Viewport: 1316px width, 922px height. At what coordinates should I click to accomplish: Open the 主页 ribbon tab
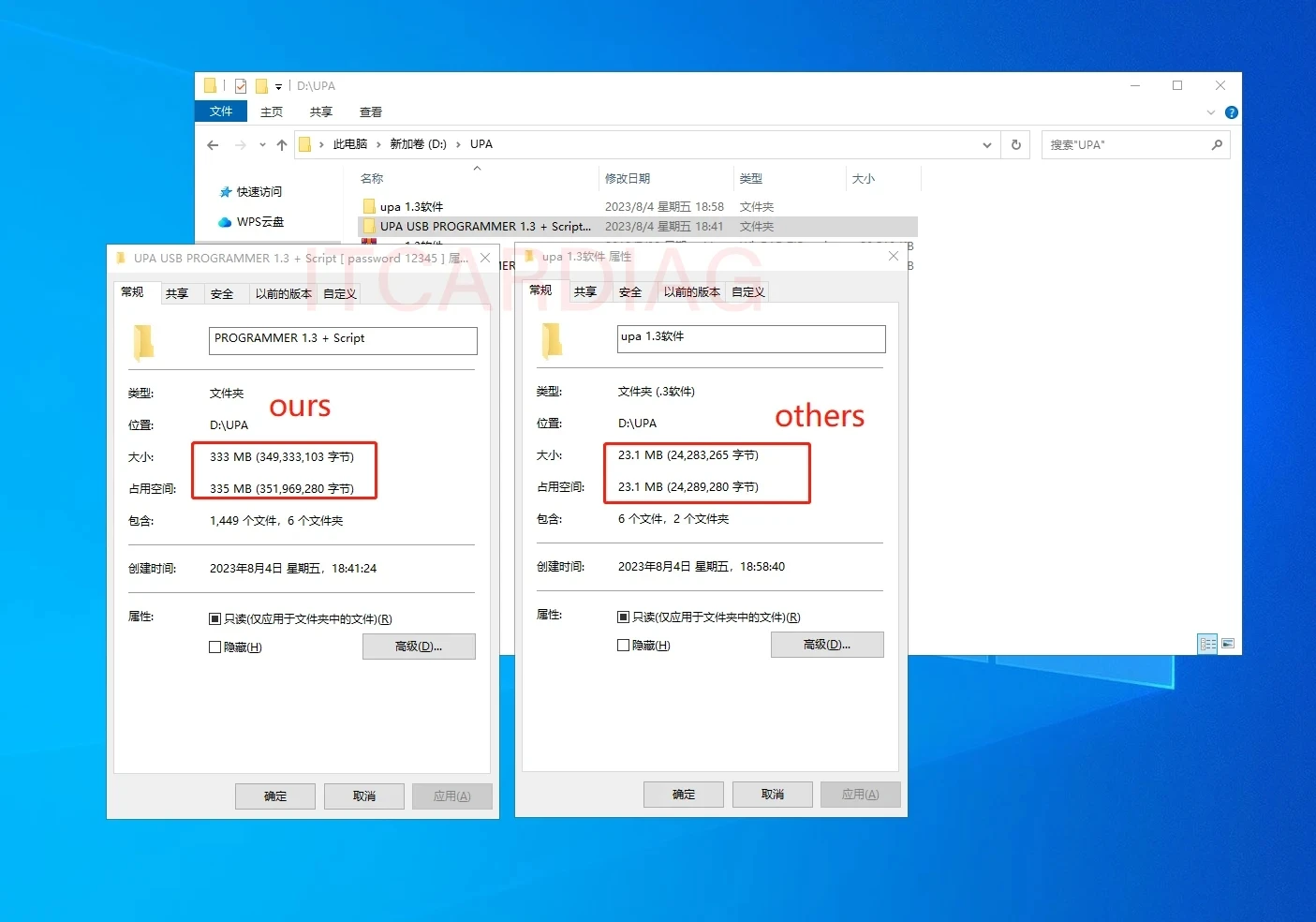(272, 112)
